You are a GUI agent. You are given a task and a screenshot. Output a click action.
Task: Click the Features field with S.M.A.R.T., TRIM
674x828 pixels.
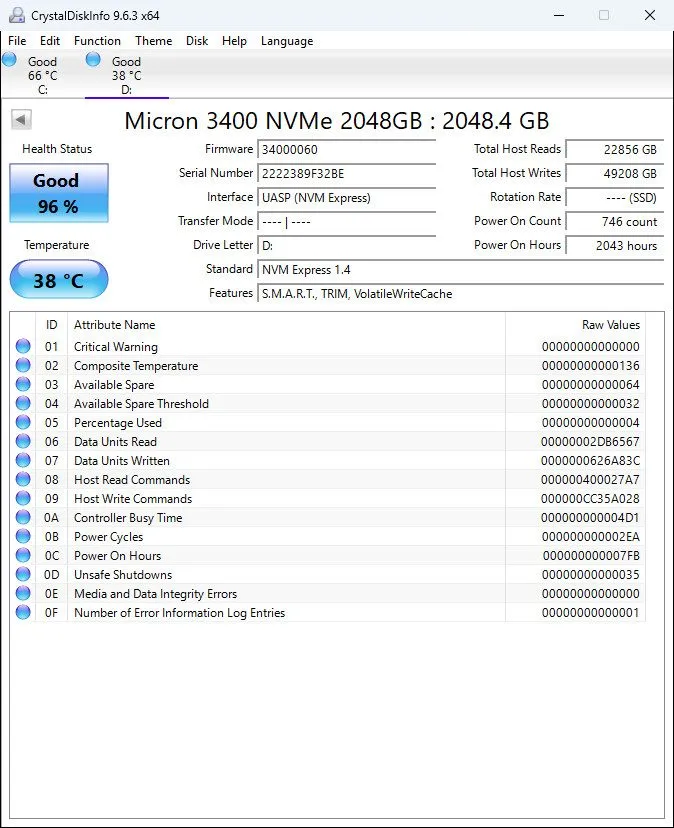pyautogui.click(x=461, y=294)
